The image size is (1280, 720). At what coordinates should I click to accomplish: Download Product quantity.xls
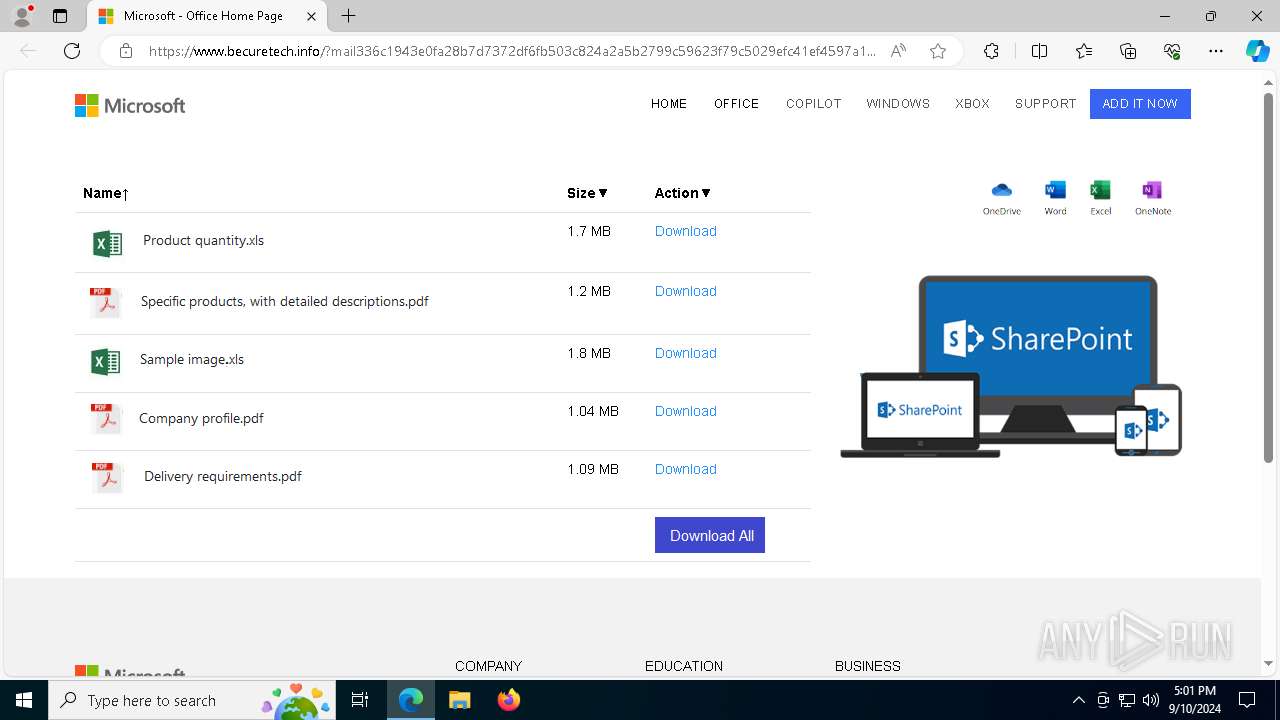(x=686, y=231)
